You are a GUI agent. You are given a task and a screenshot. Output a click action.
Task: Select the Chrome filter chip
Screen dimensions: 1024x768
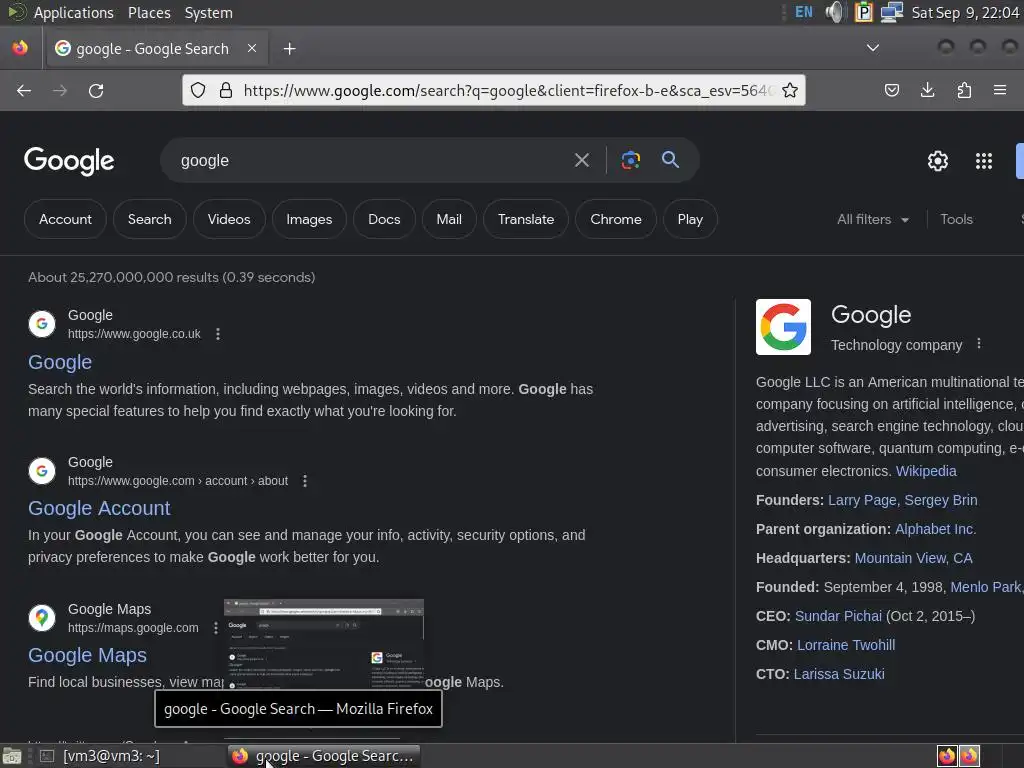[616, 219]
